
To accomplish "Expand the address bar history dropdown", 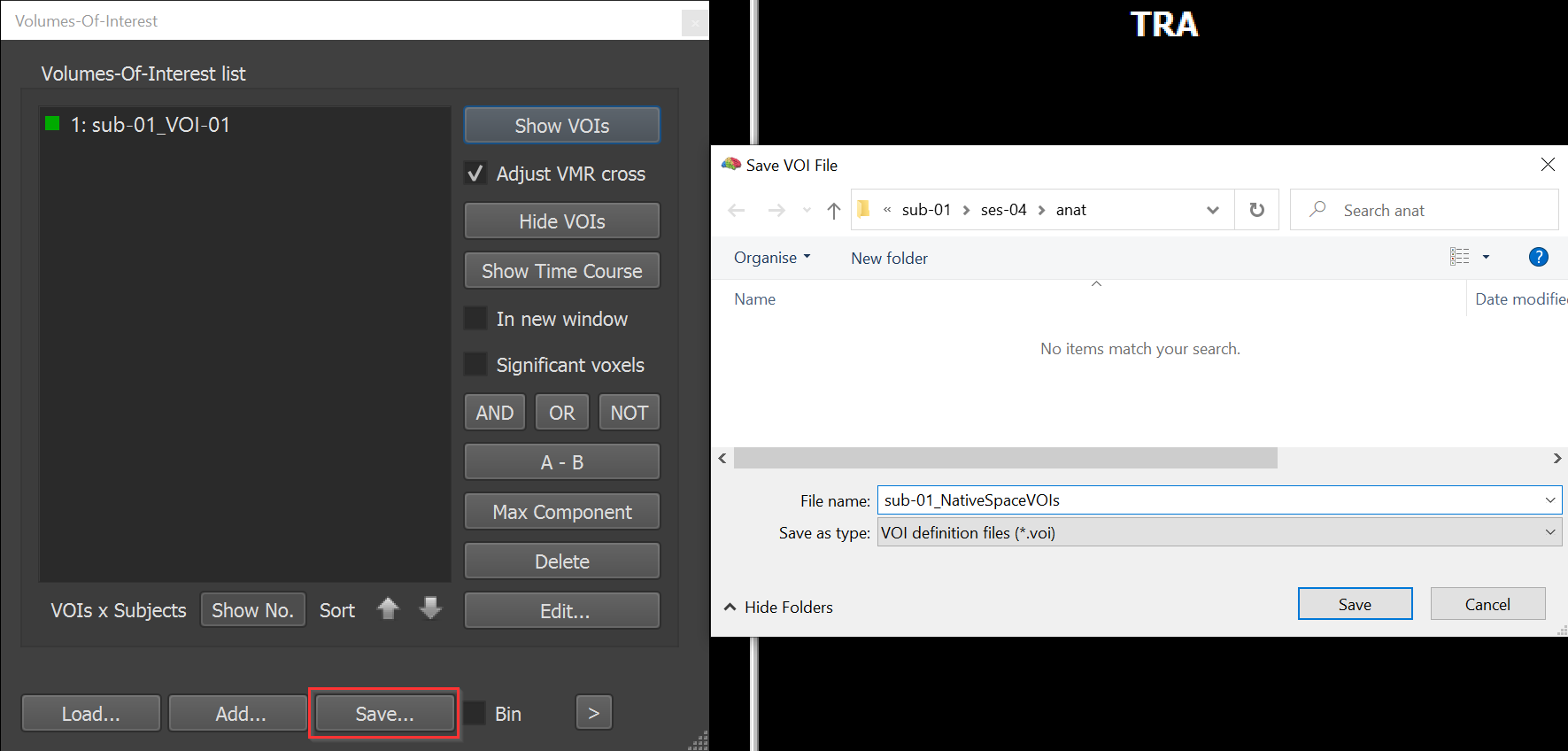I will click(x=1213, y=210).
